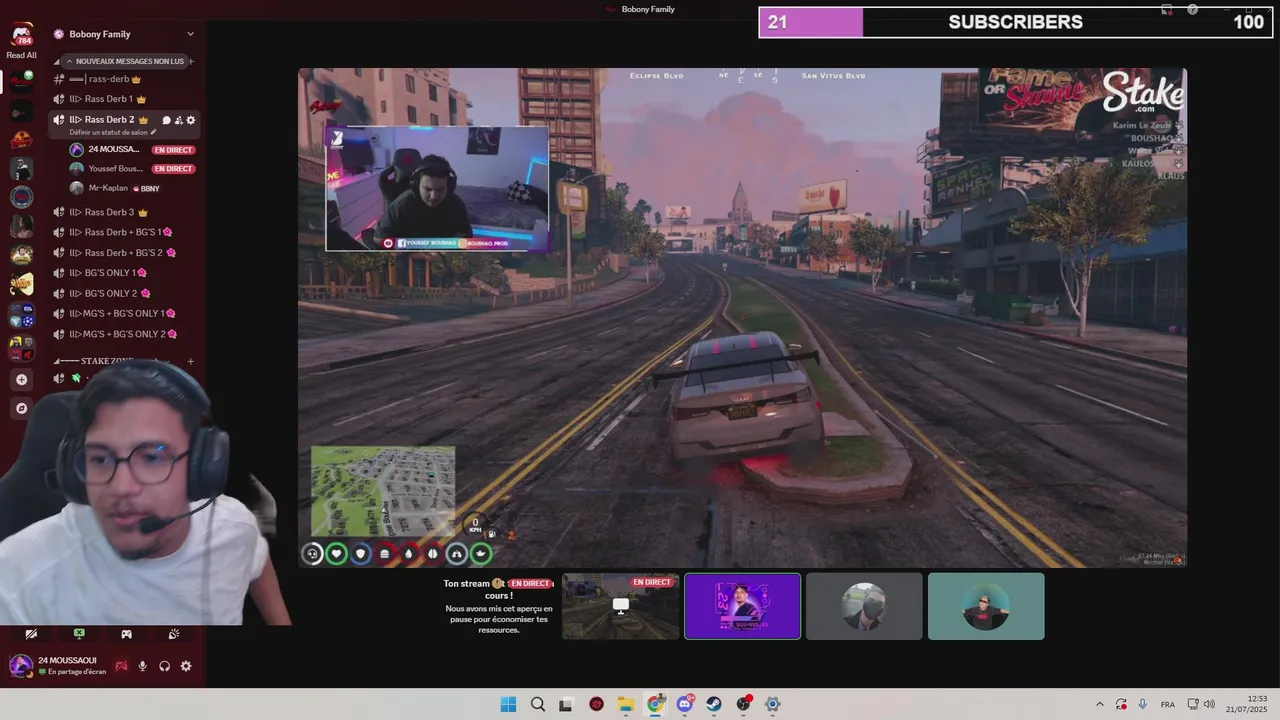Open gear settings app on taskbar
The width and height of the screenshot is (1280, 720).
coord(772,704)
